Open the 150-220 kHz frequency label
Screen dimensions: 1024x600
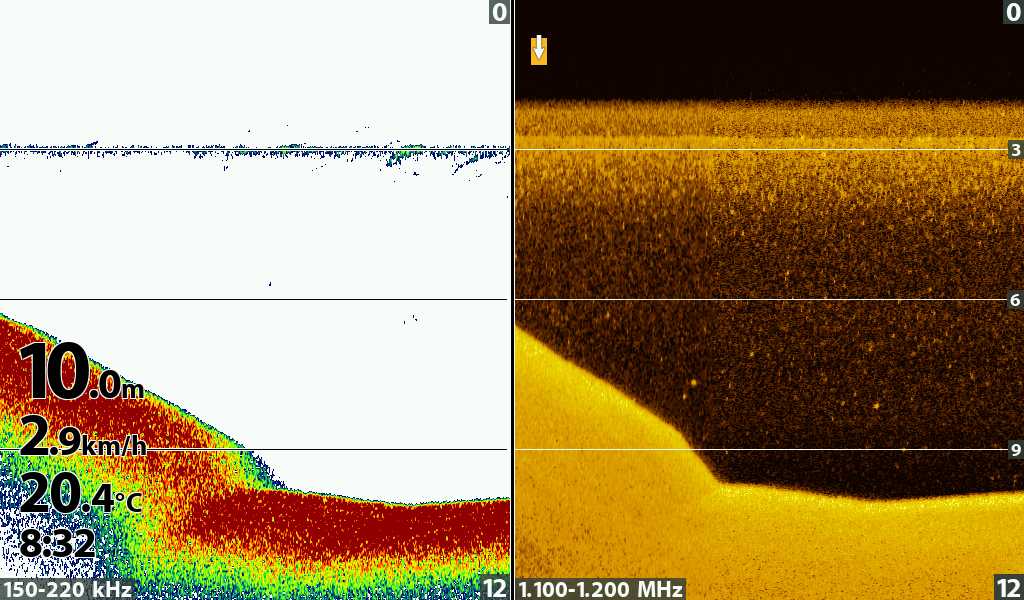pos(67,590)
